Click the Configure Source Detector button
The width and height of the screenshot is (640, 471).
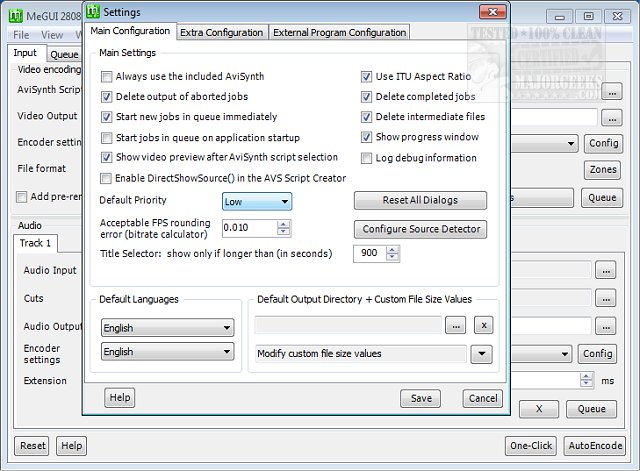pyautogui.click(x=420, y=229)
